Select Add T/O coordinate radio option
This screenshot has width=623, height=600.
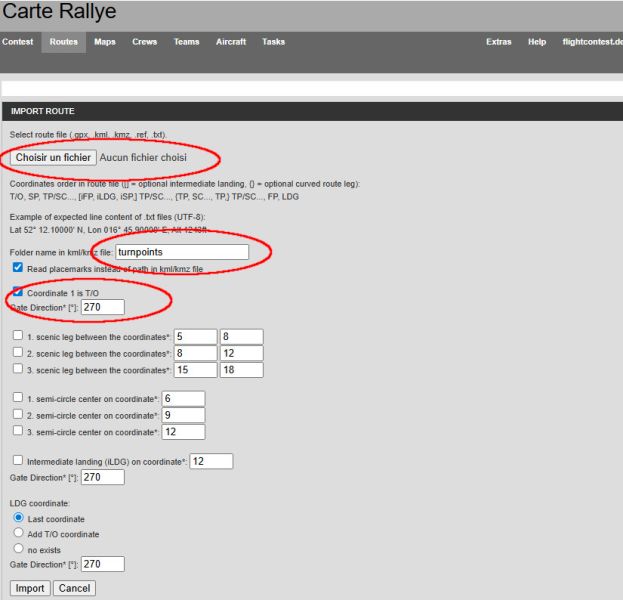(x=18, y=533)
